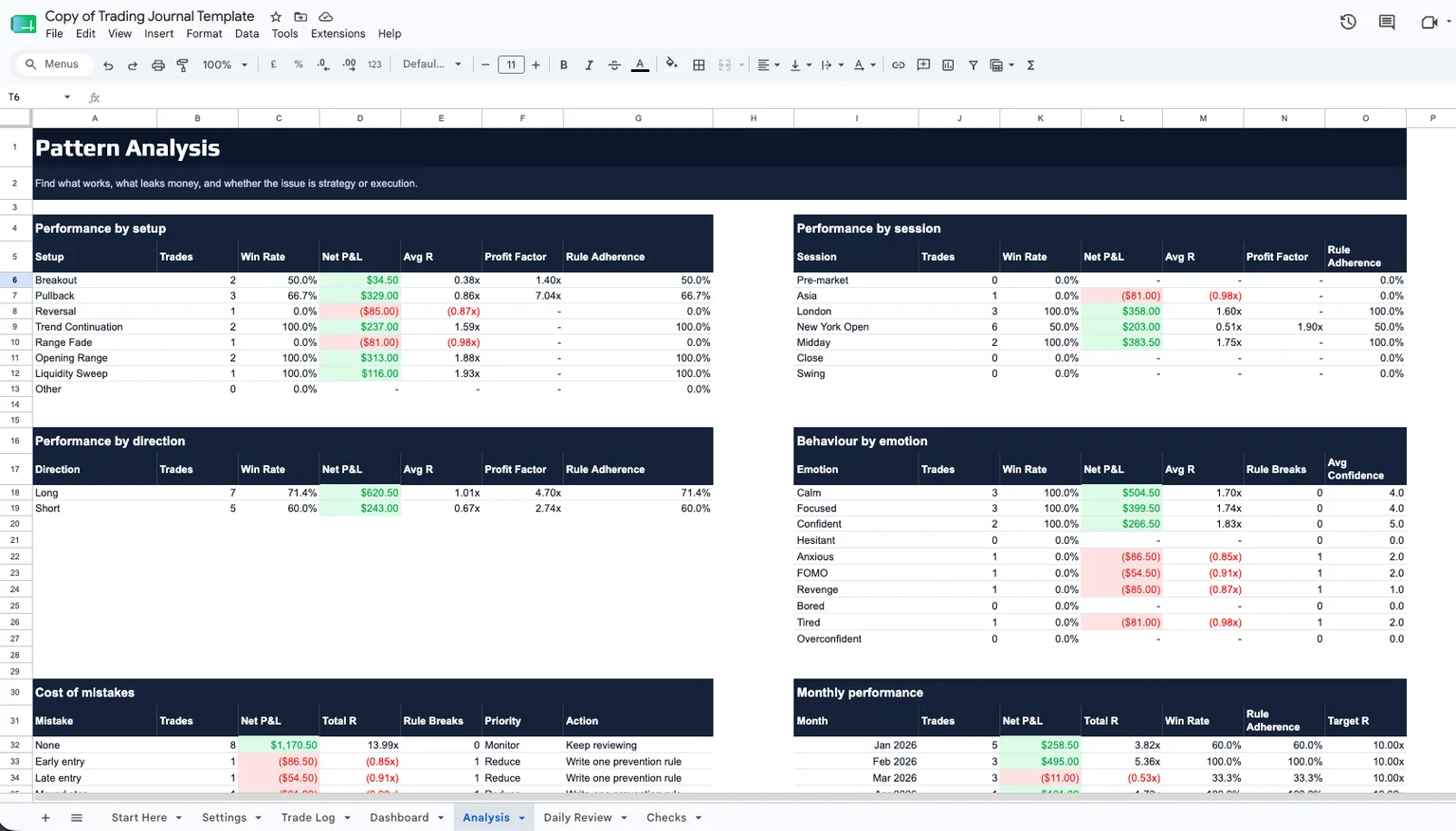The height and width of the screenshot is (831, 1456).
Task: Undo the last action
Action: 108,65
